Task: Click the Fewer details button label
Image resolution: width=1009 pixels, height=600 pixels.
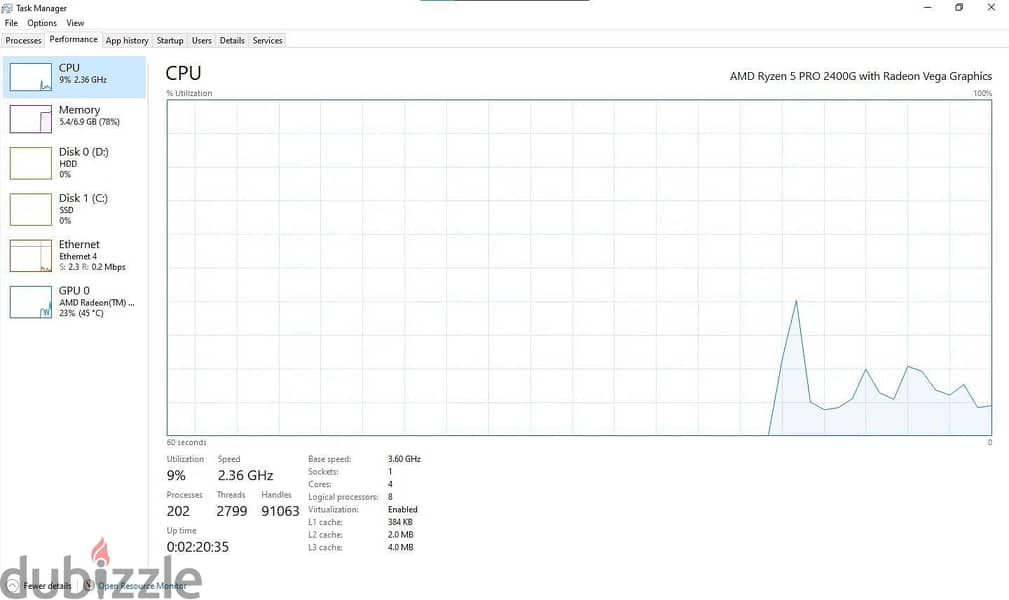Action: pyautogui.click(x=47, y=586)
